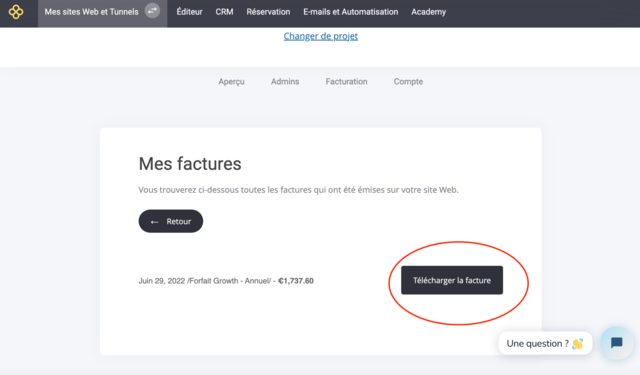Click the invoice amount €1,737.60
The width and height of the screenshot is (640, 375).
296,281
